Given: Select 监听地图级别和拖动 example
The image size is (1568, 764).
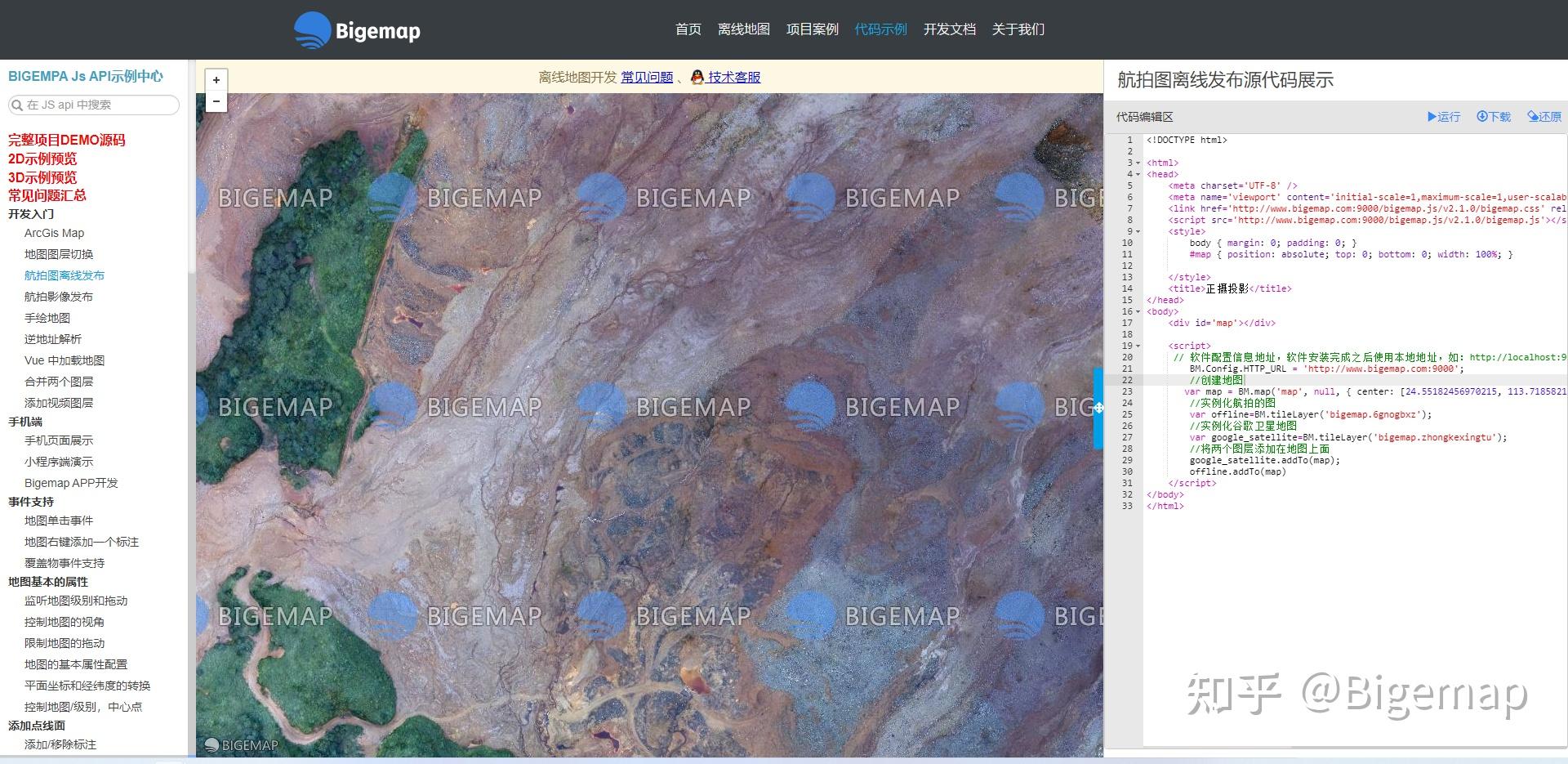Looking at the screenshot, I should (x=76, y=601).
